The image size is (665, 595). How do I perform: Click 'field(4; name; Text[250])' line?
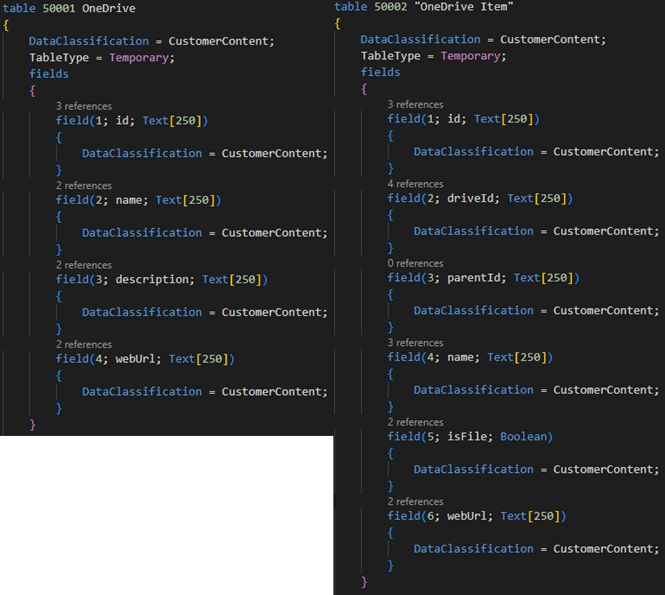pyautogui.click(x=470, y=358)
